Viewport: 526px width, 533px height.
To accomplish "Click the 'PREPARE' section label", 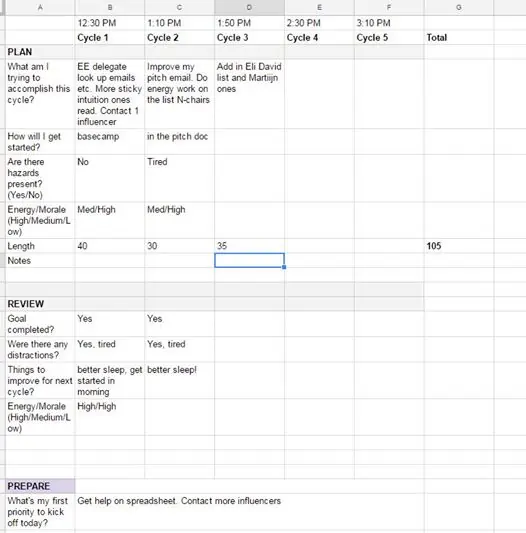I will (40, 486).
